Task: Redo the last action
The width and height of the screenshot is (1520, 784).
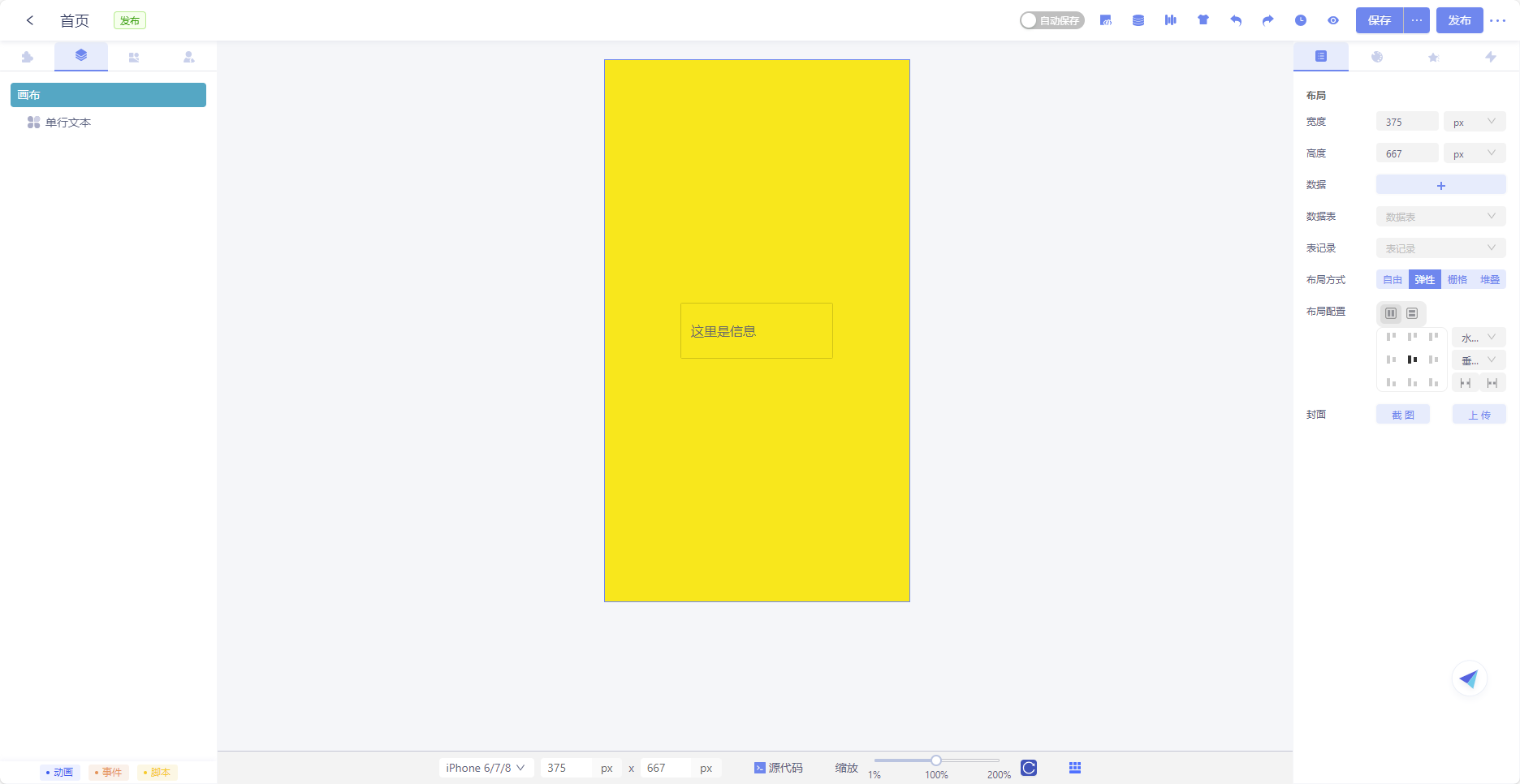Action: coord(1268,20)
